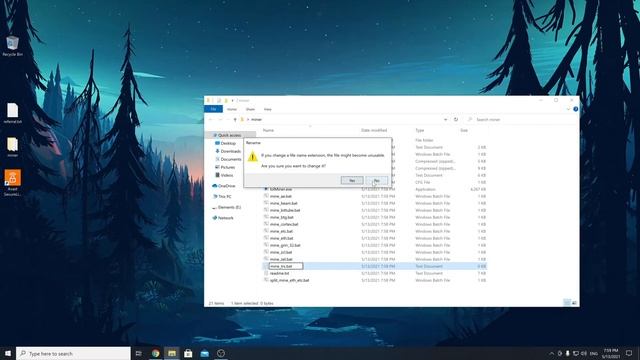Select Elements (E:) drive in navigation pane
The width and height of the screenshot is (640, 360).
[x=229, y=207]
